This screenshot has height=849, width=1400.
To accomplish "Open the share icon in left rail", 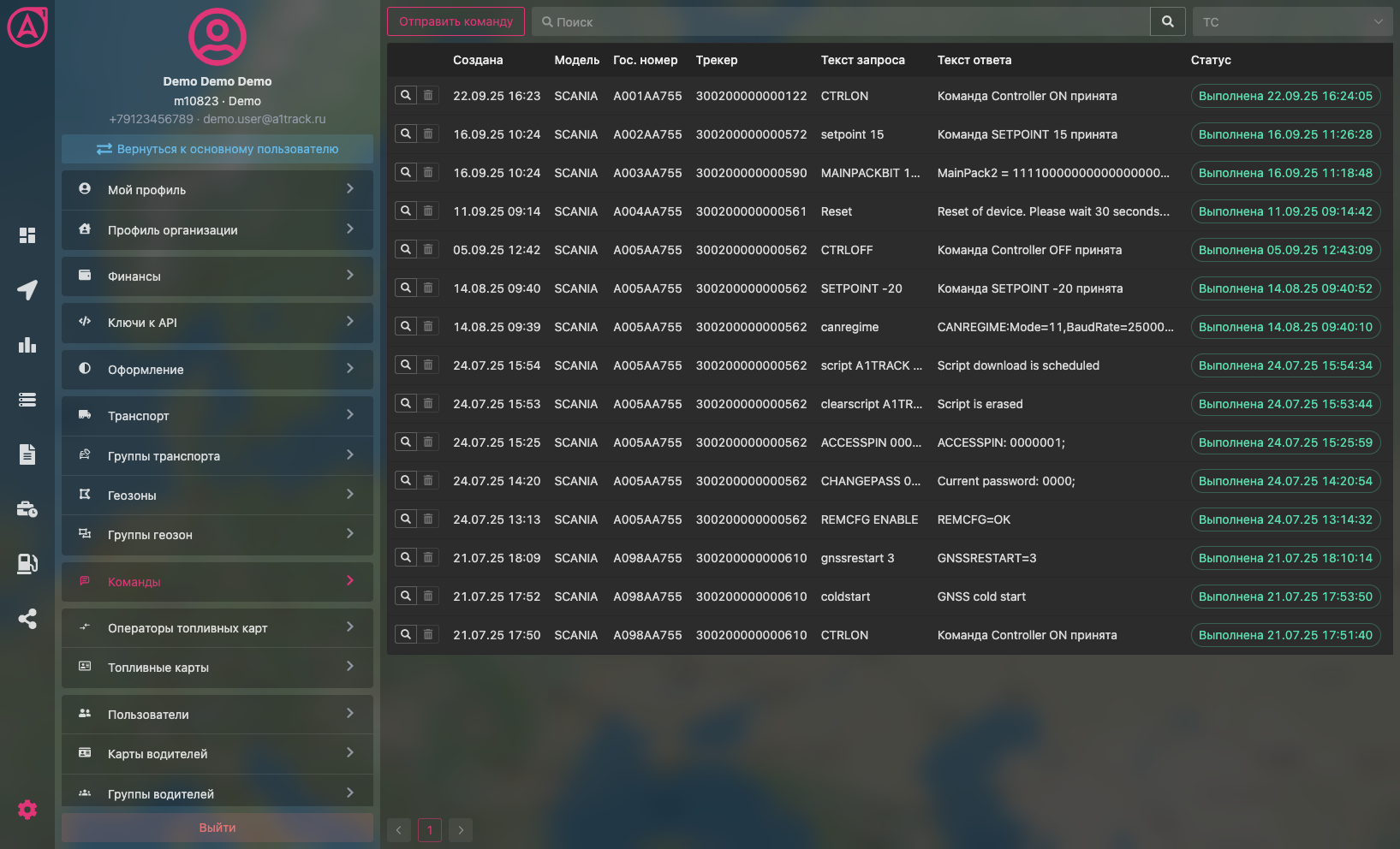I will click(27, 619).
